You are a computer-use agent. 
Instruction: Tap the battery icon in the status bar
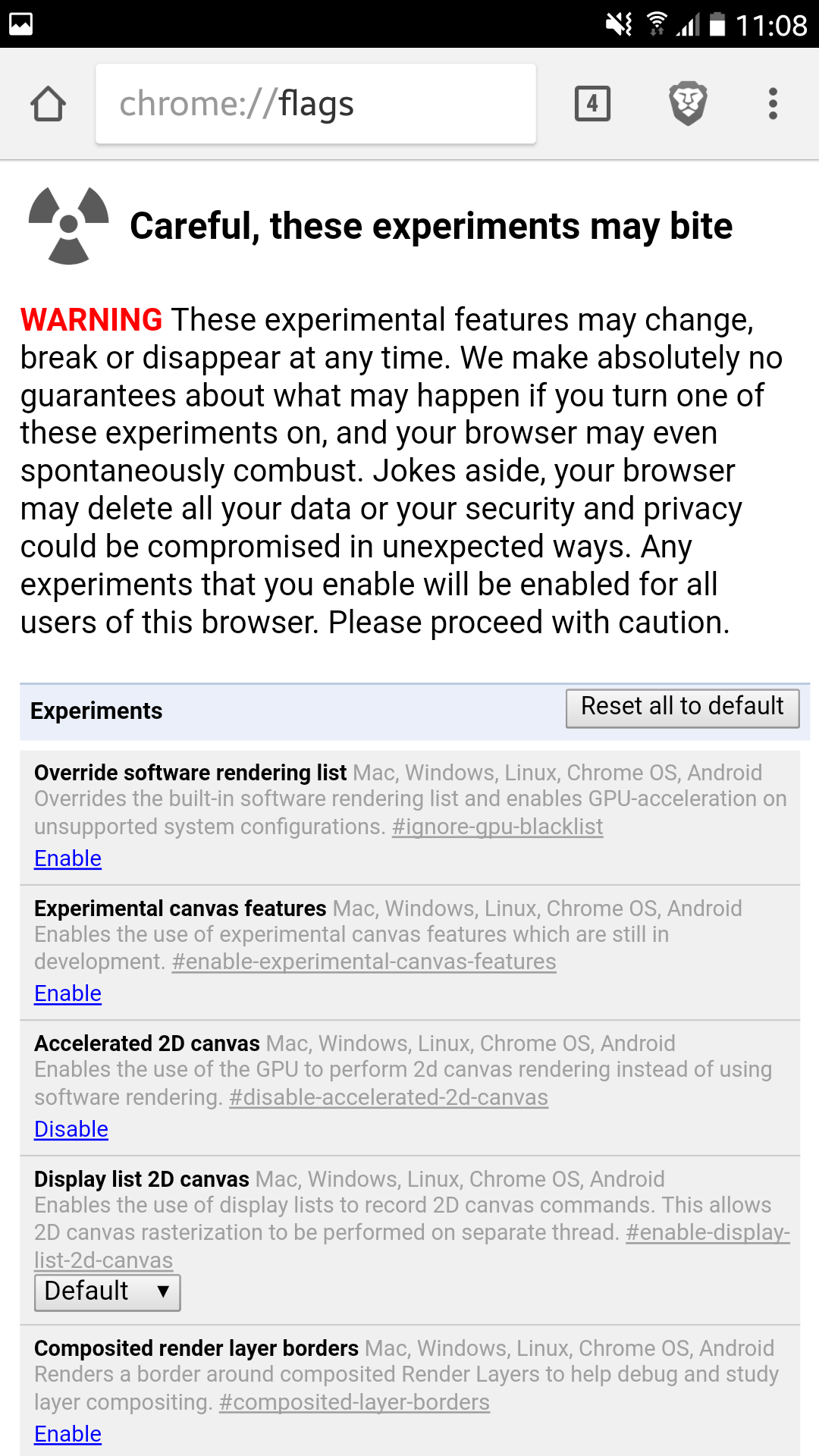tap(717, 24)
